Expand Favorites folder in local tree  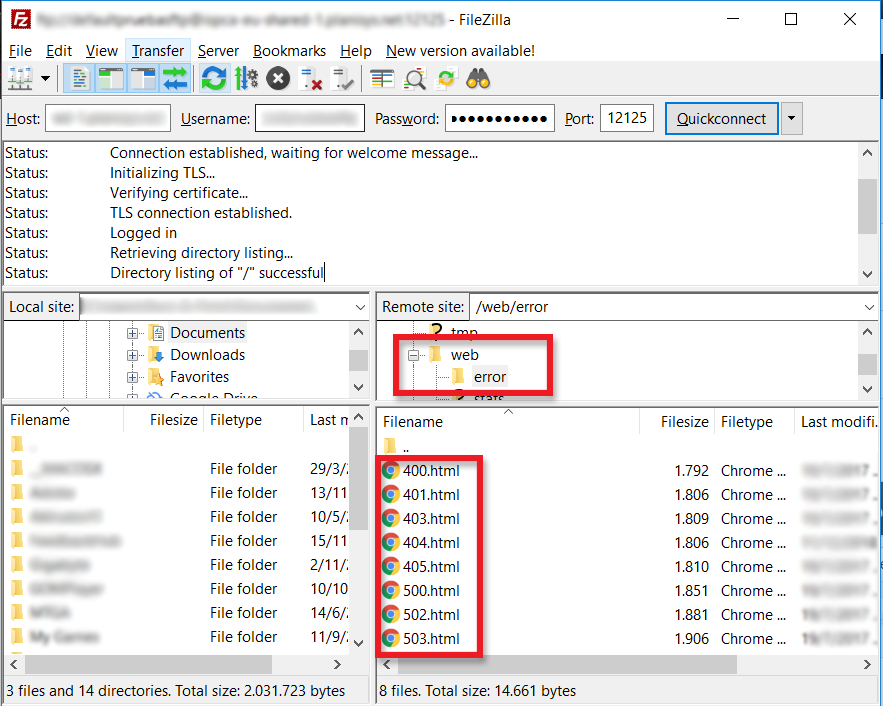[132, 377]
